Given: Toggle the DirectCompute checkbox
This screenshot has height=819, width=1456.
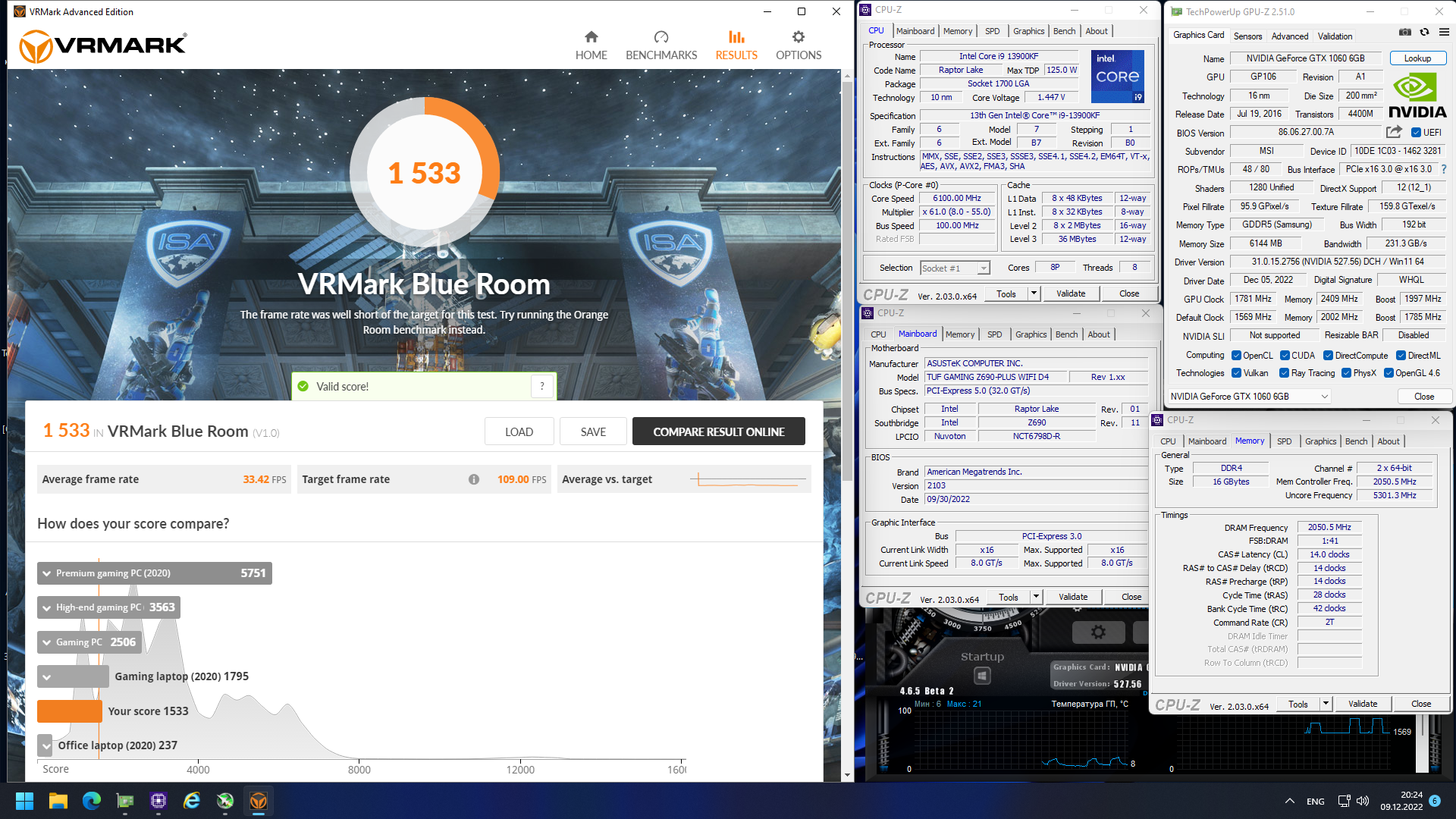Looking at the screenshot, I should (1328, 356).
